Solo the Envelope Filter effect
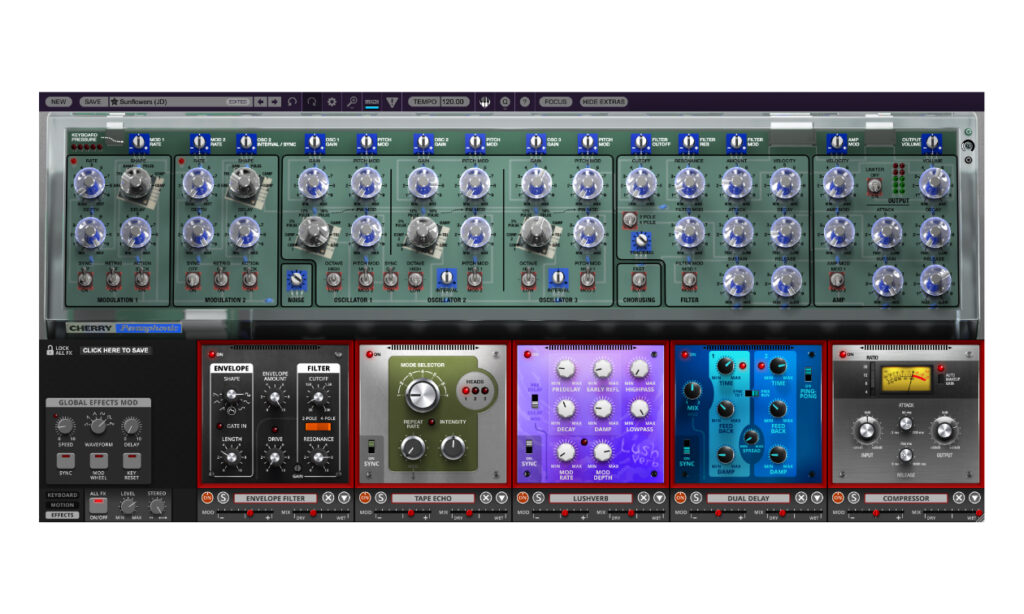This screenshot has width=1024, height=614. pos(223,498)
